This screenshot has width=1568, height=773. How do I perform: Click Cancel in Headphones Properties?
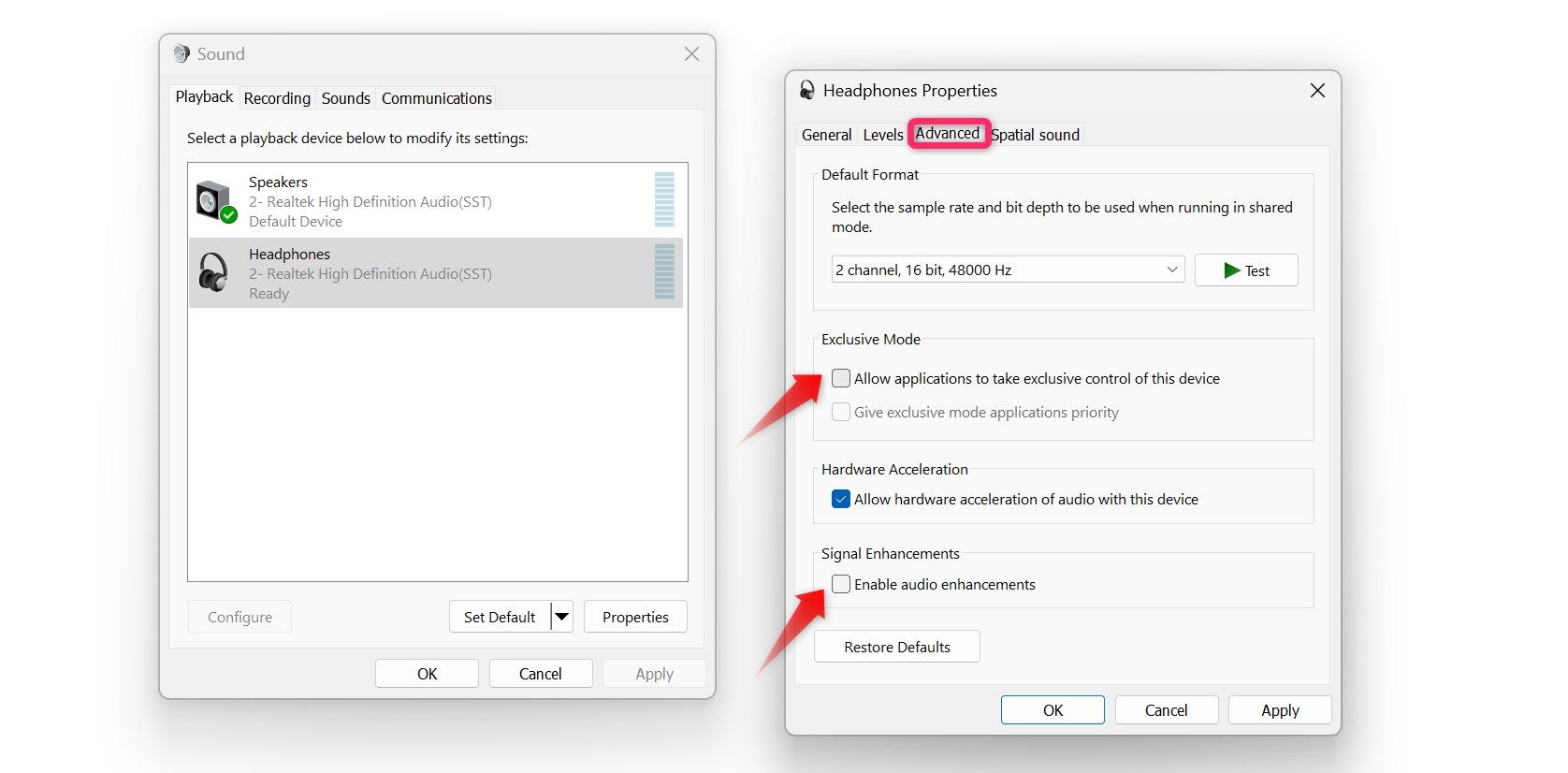pyautogui.click(x=1167, y=710)
